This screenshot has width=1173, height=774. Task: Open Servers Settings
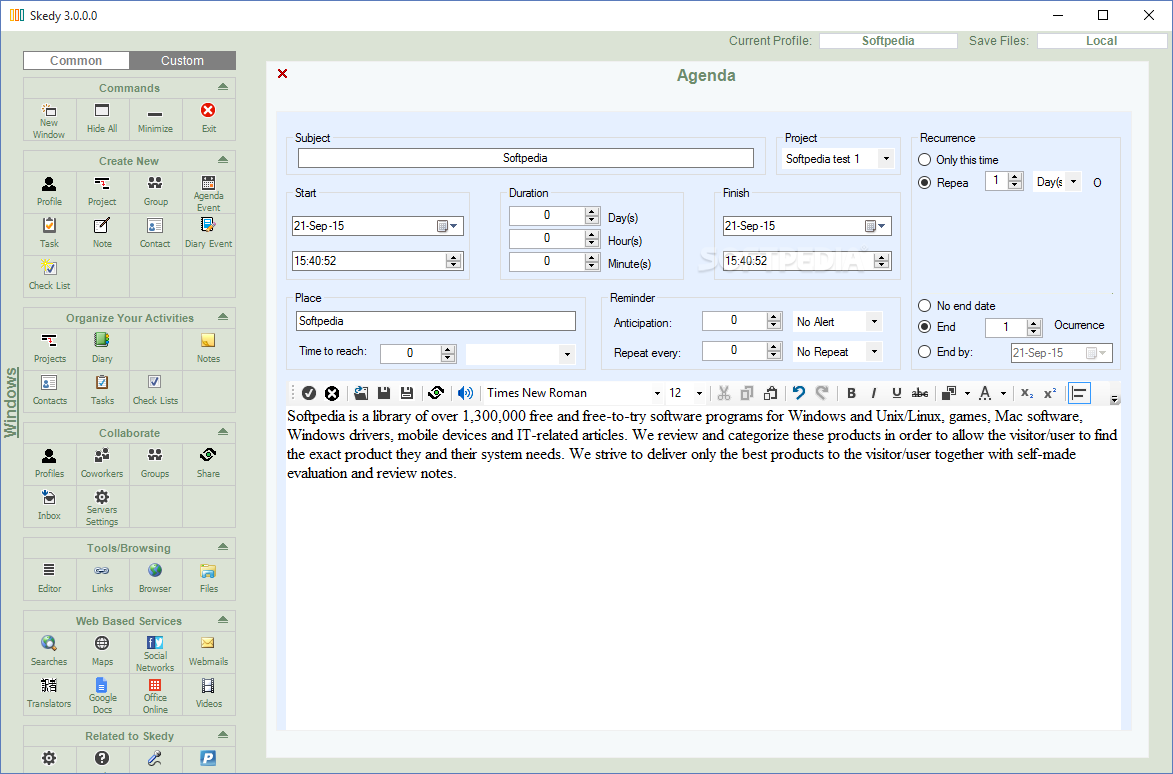102,507
